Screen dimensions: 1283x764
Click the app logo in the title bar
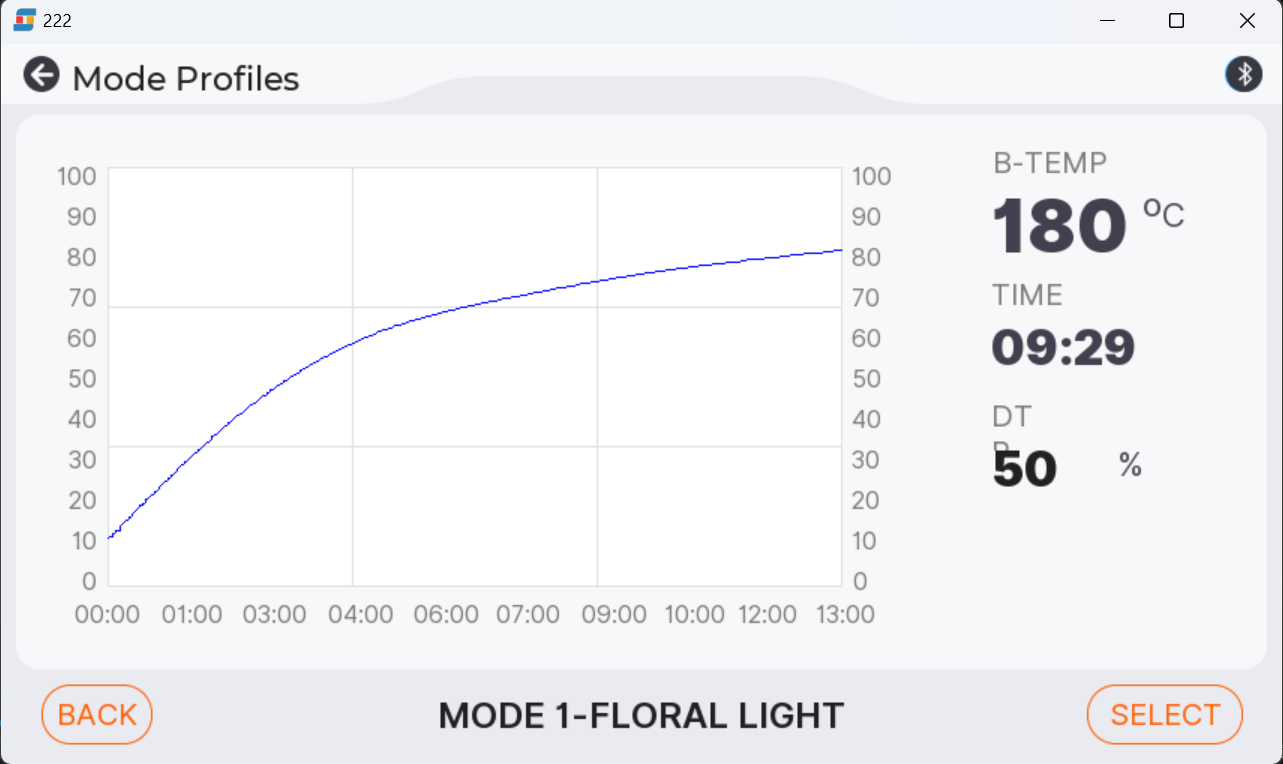tap(24, 20)
